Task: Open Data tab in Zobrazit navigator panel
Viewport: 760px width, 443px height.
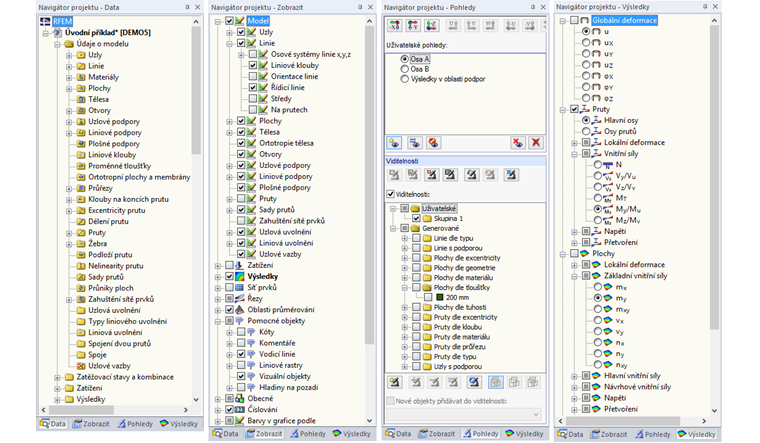Action: 226,434
